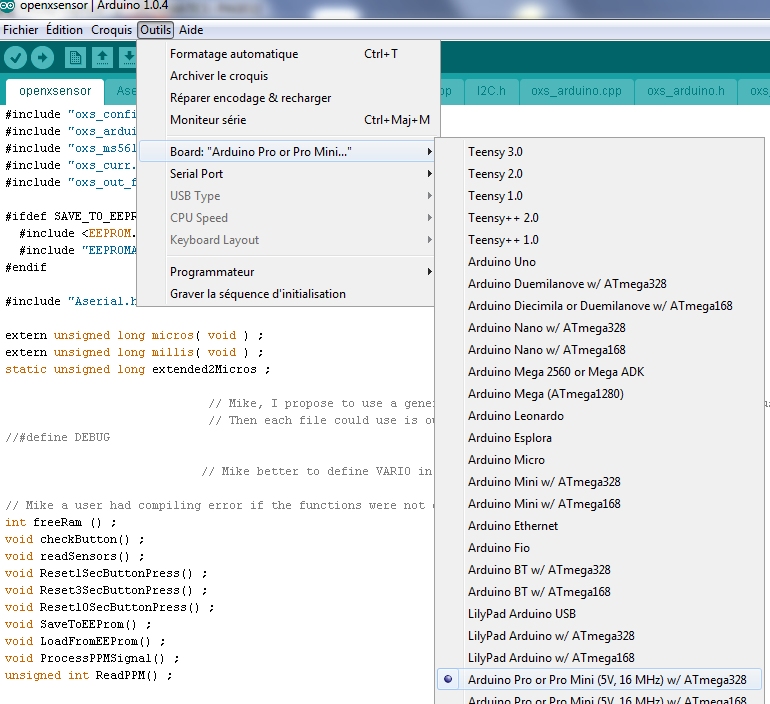The width and height of the screenshot is (770, 704).
Task: Select board Arduino Fio
Action: (x=599, y=548)
